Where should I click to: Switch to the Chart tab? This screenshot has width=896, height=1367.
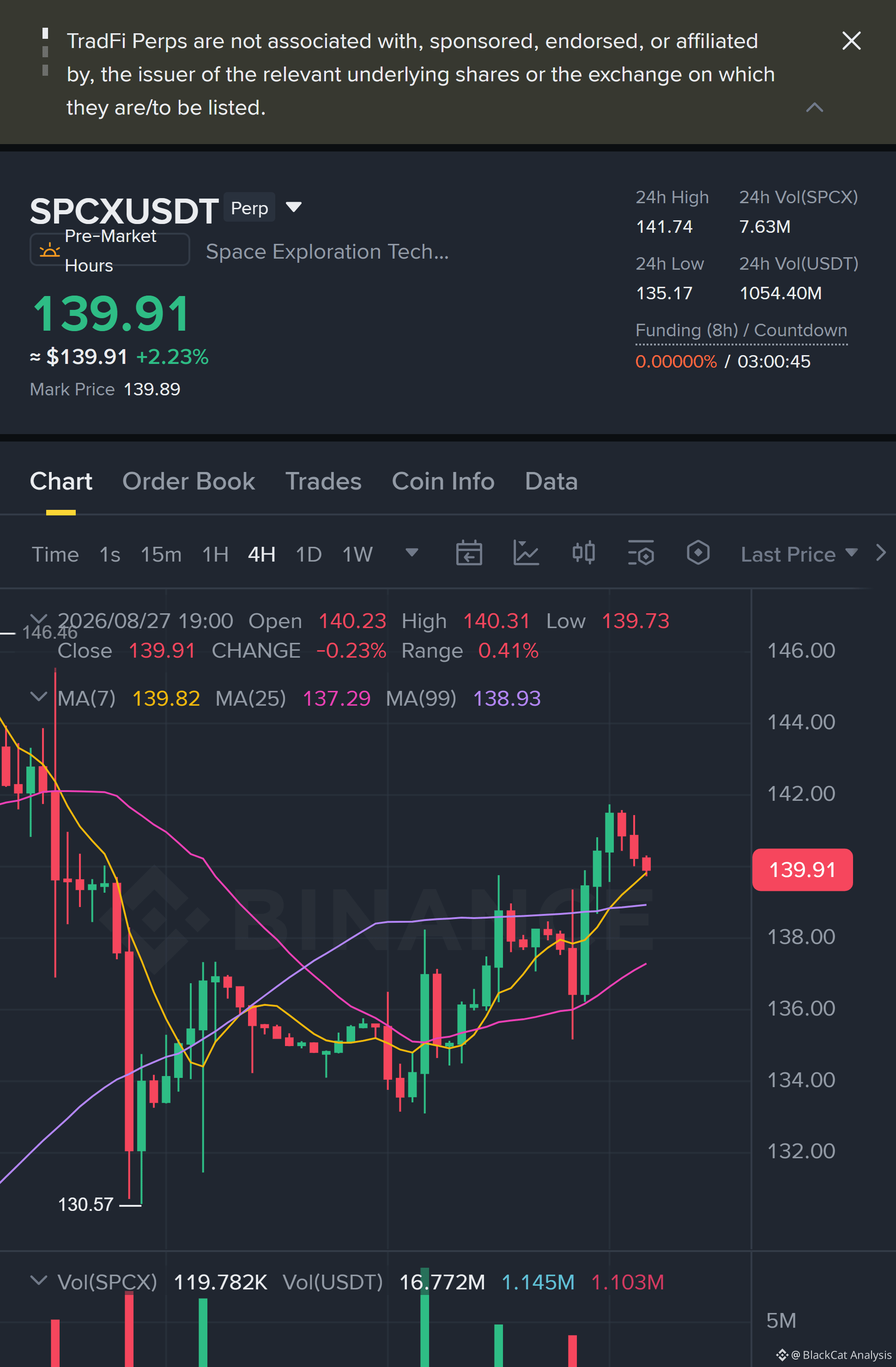coord(61,481)
